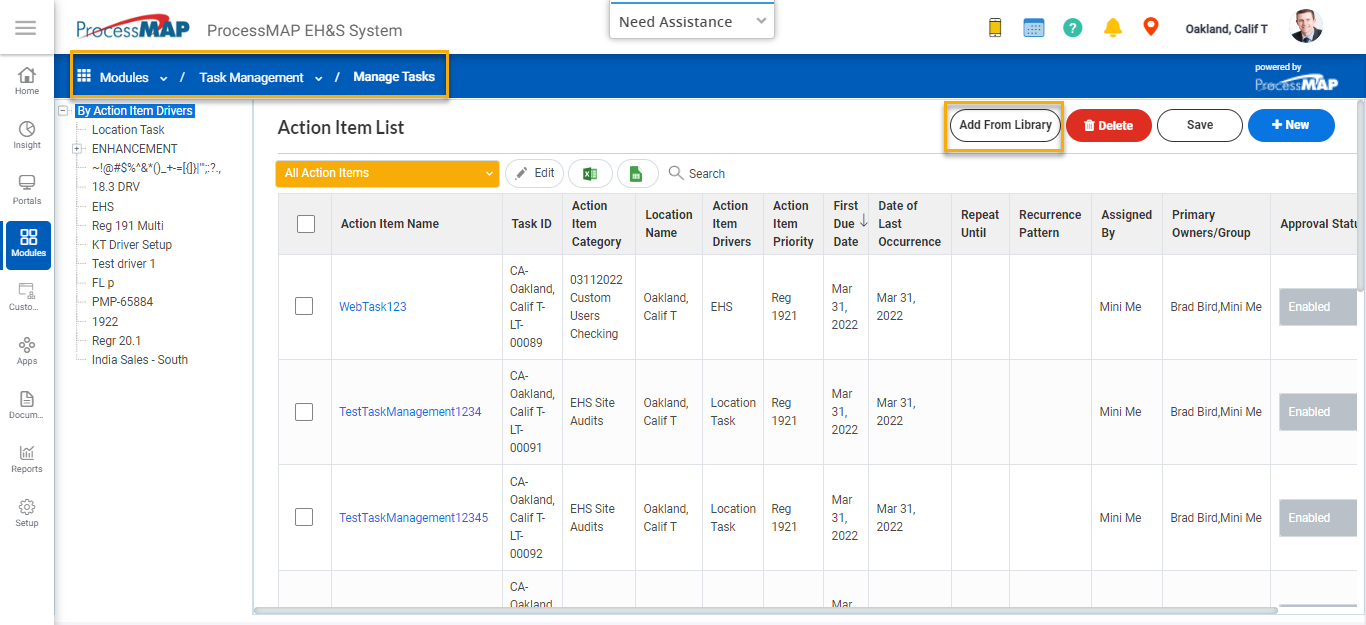Check the TestTaskManagement12345 row checkbox
Image resolution: width=1366 pixels, height=625 pixels.
coord(304,517)
